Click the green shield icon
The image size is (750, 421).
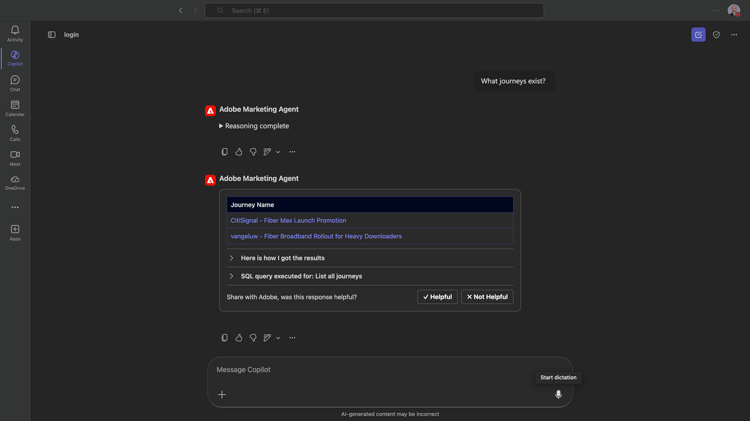click(x=716, y=34)
